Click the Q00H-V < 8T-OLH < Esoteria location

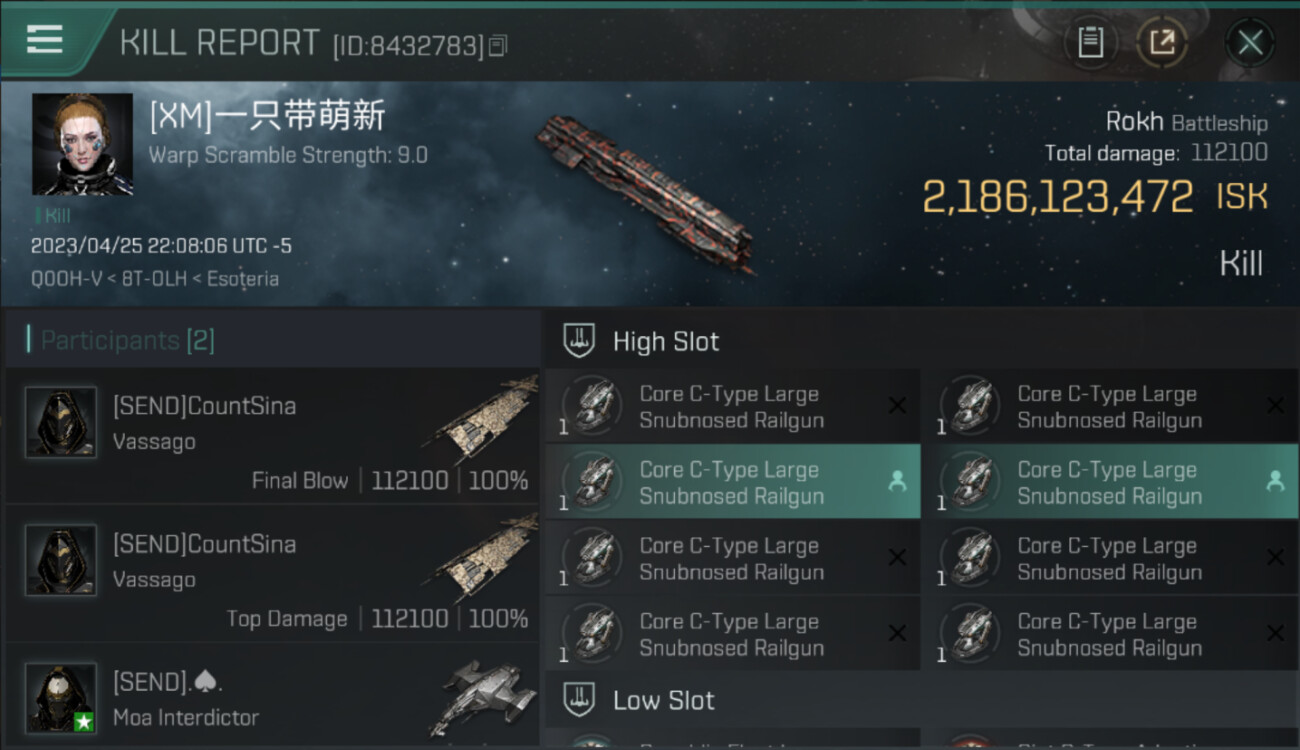[x=155, y=279]
